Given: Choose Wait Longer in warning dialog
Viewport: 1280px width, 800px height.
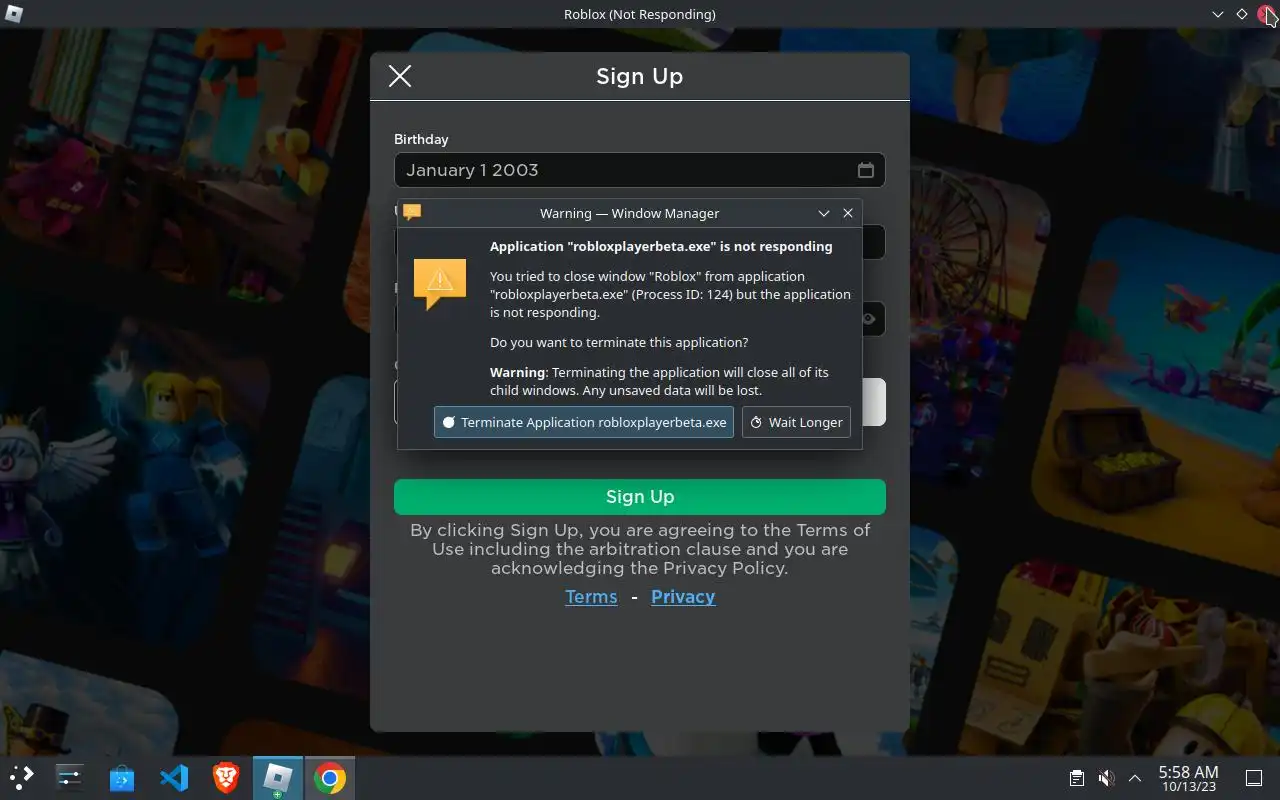Looking at the screenshot, I should [x=796, y=422].
